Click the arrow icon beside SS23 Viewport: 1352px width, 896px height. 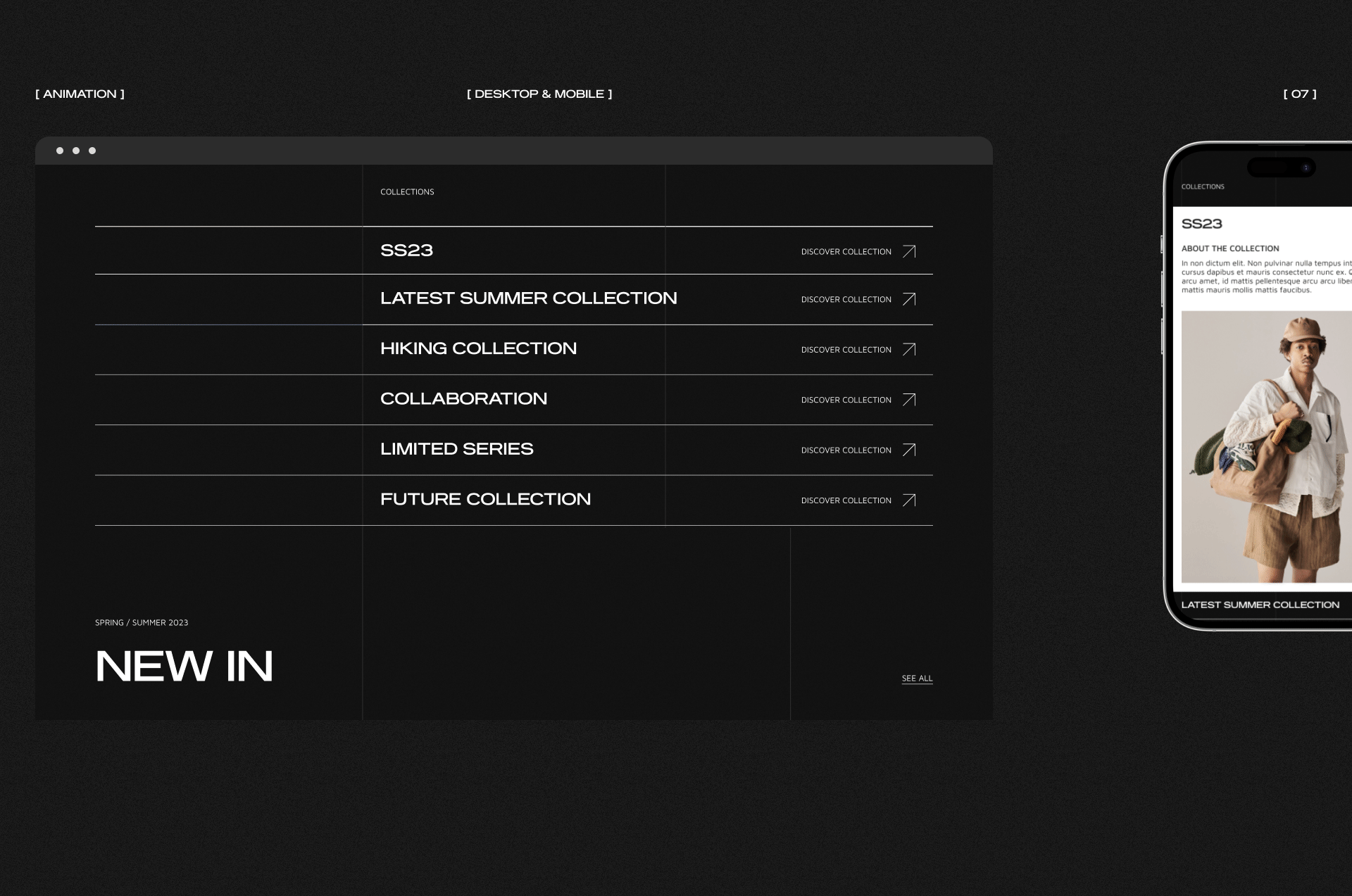(x=909, y=251)
